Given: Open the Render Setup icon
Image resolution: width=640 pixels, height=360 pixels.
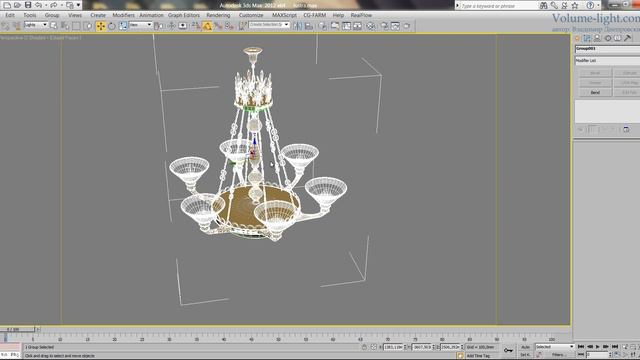Looking at the screenshot, I should tap(384, 26).
